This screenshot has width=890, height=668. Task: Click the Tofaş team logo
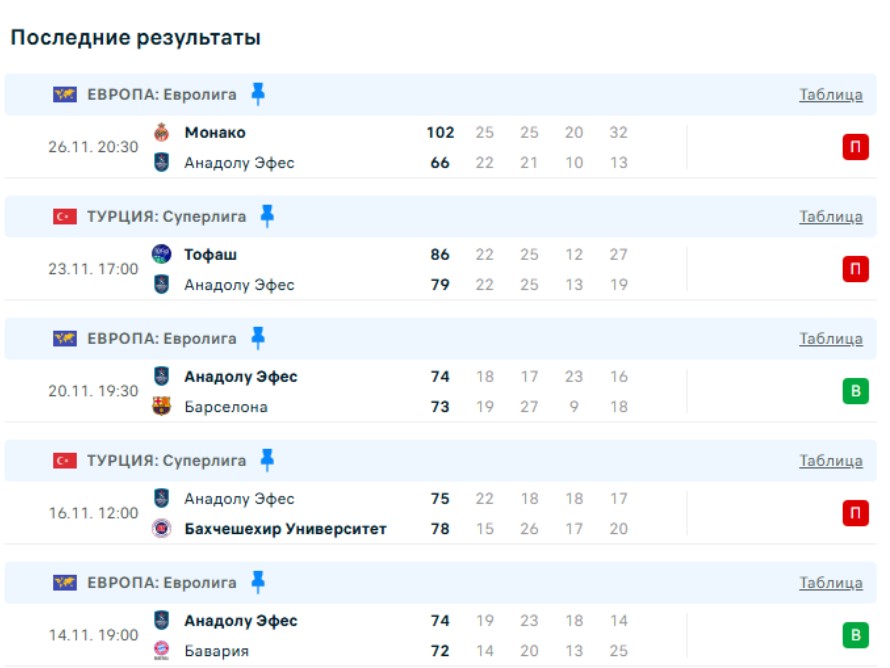pos(161,254)
